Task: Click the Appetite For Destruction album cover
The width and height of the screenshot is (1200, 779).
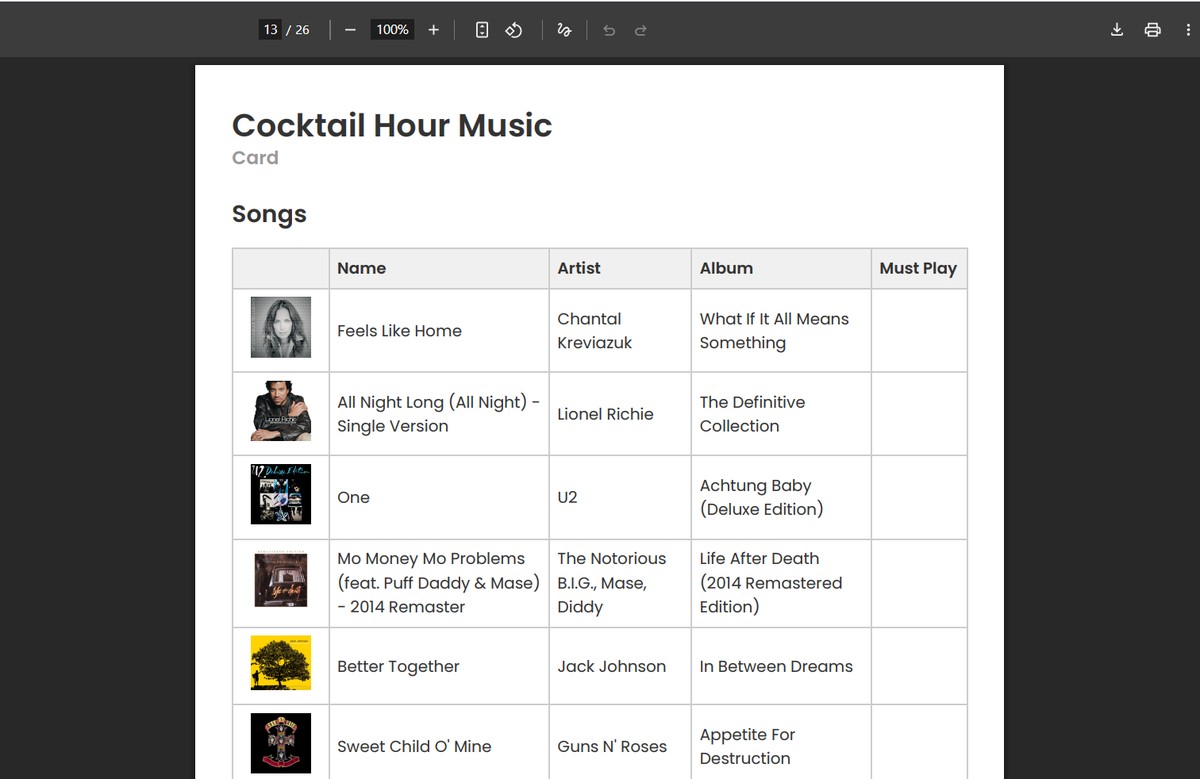Action: click(281, 743)
